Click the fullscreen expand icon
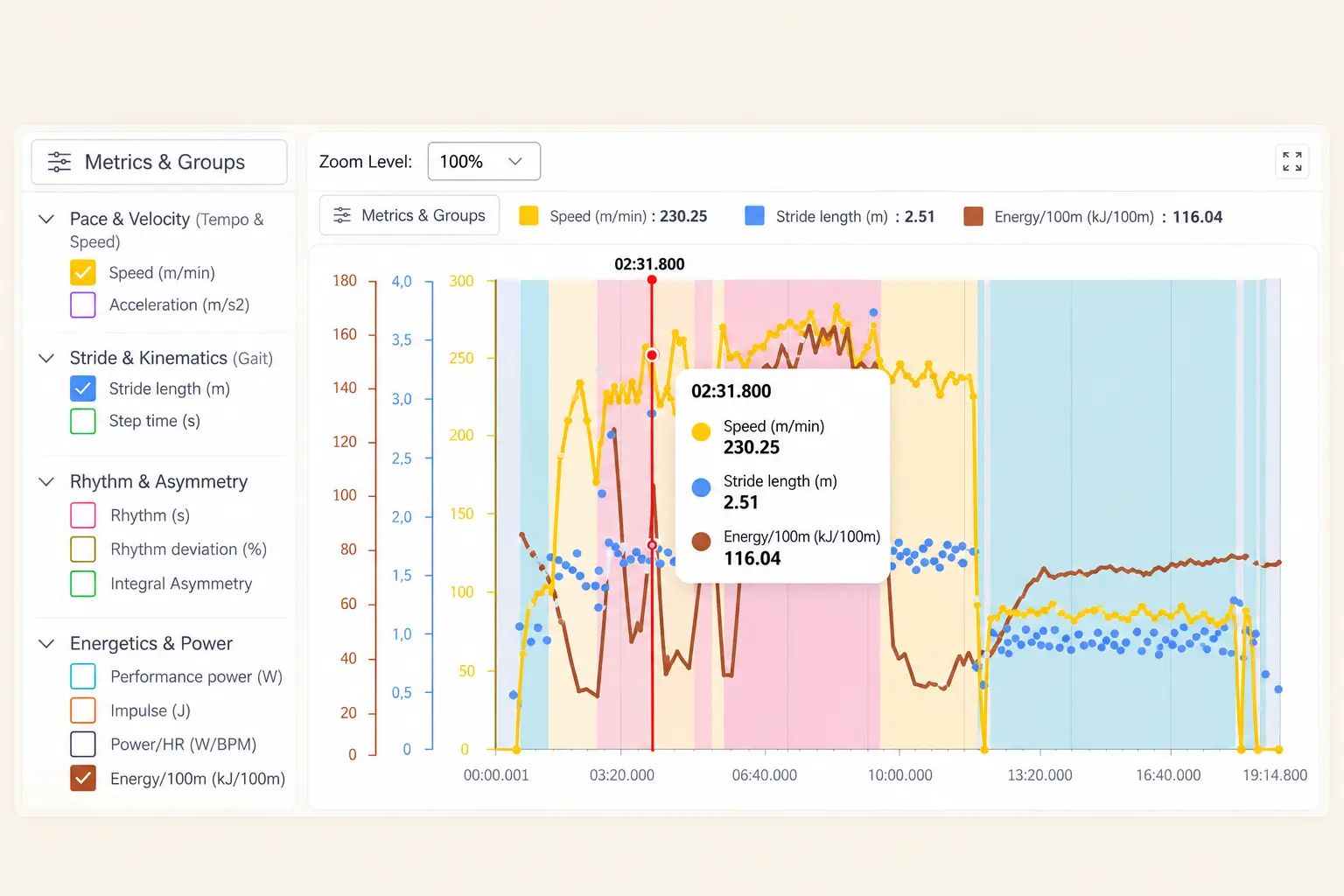1344x896 pixels. point(1292,162)
